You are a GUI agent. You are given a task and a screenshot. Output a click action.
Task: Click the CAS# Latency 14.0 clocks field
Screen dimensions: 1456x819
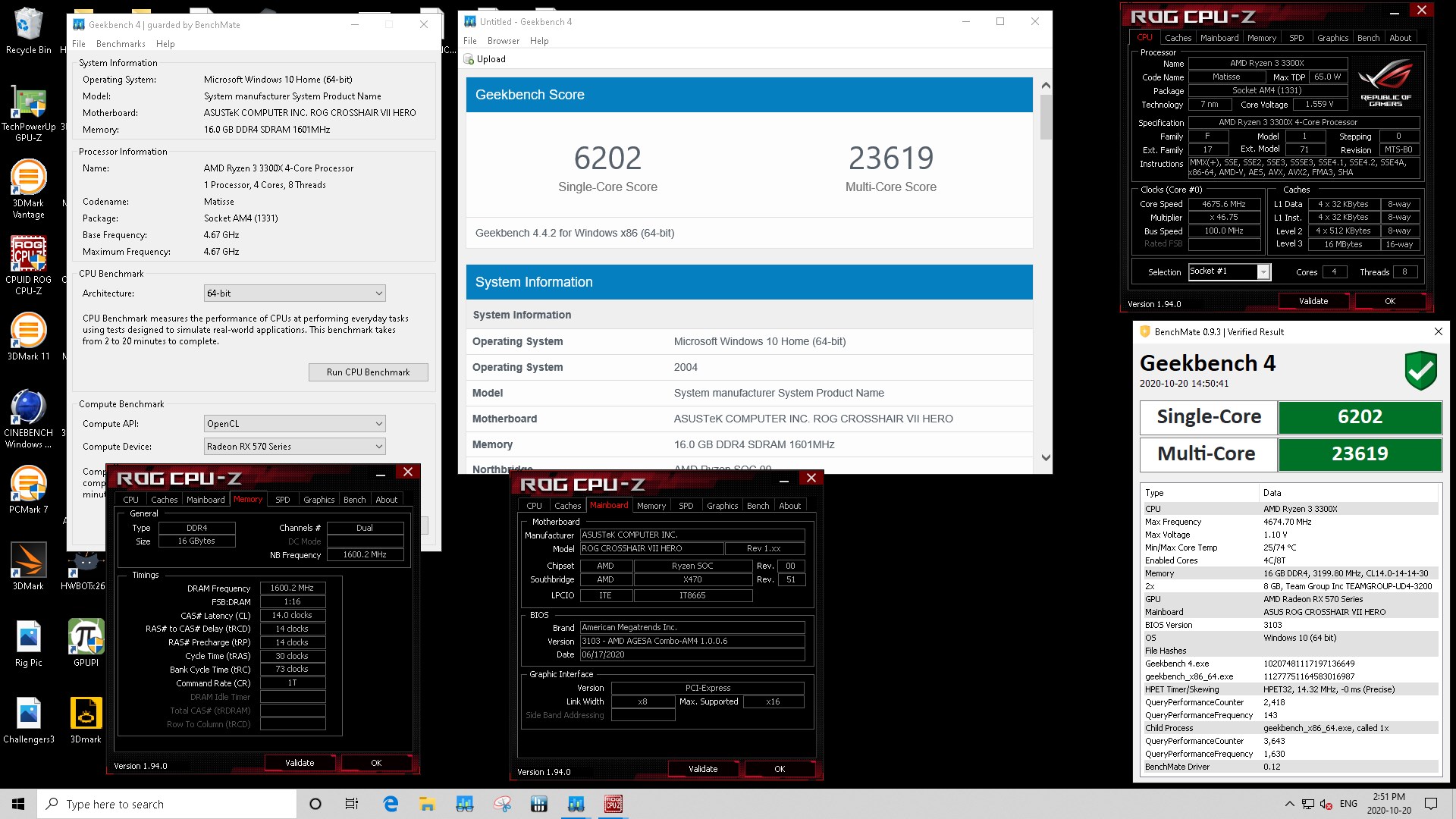tap(293, 615)
